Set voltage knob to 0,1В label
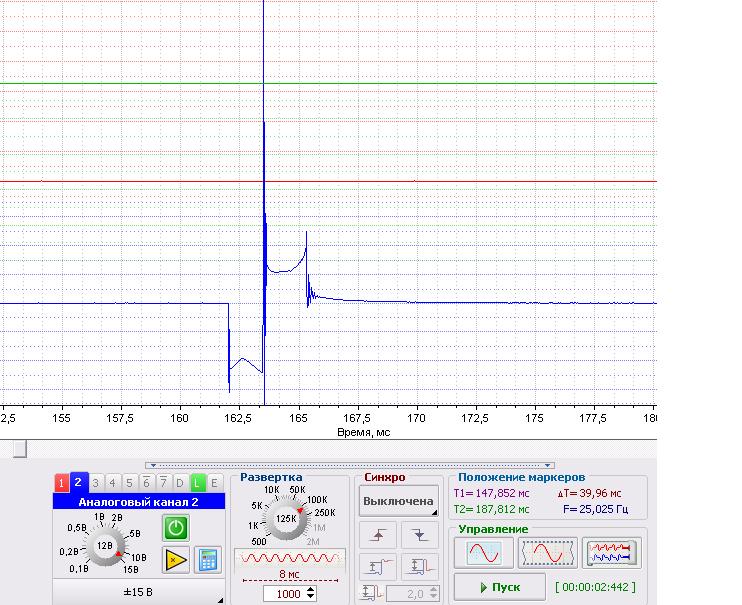The height and width of the screenshot is (605, 742). 79,569
